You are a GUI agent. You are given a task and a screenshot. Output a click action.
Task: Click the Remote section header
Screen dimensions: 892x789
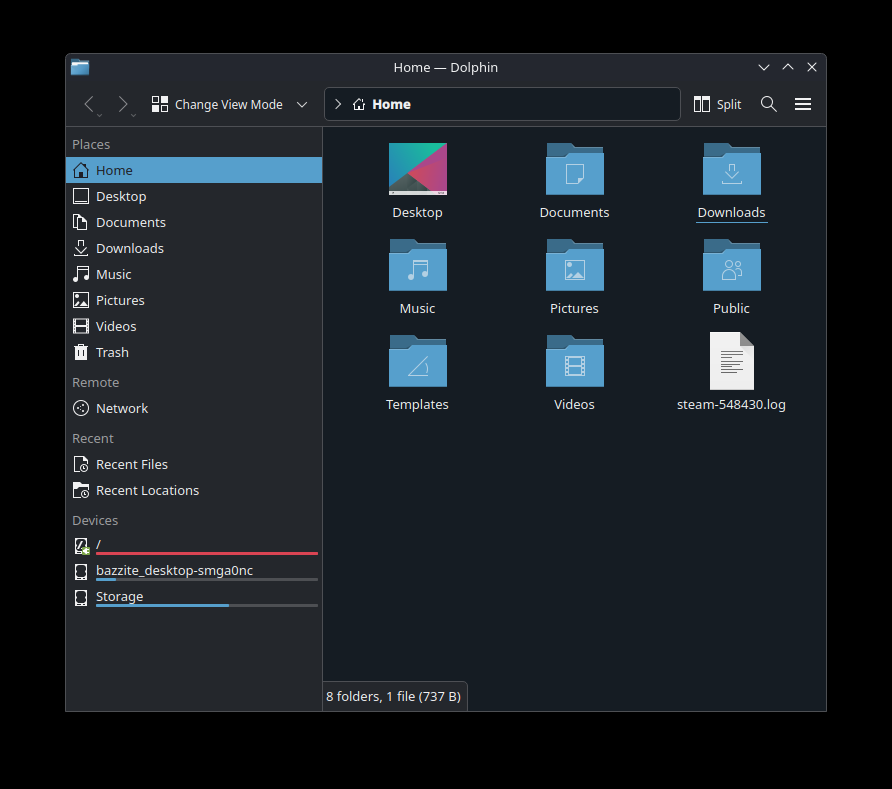[96, 382]
